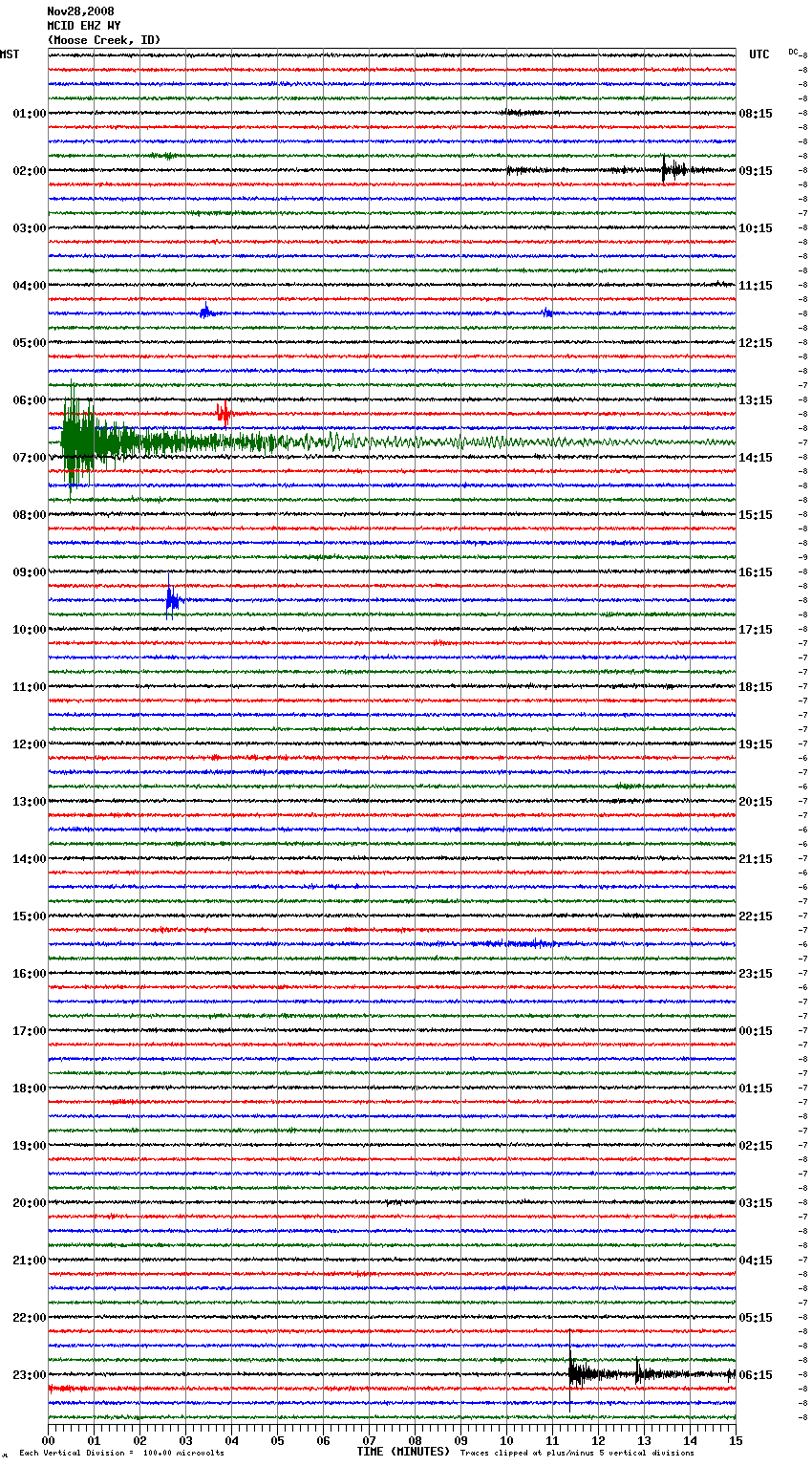Click the 22:15 UTC time label
812x1466 pixels.
coord(756,916)
